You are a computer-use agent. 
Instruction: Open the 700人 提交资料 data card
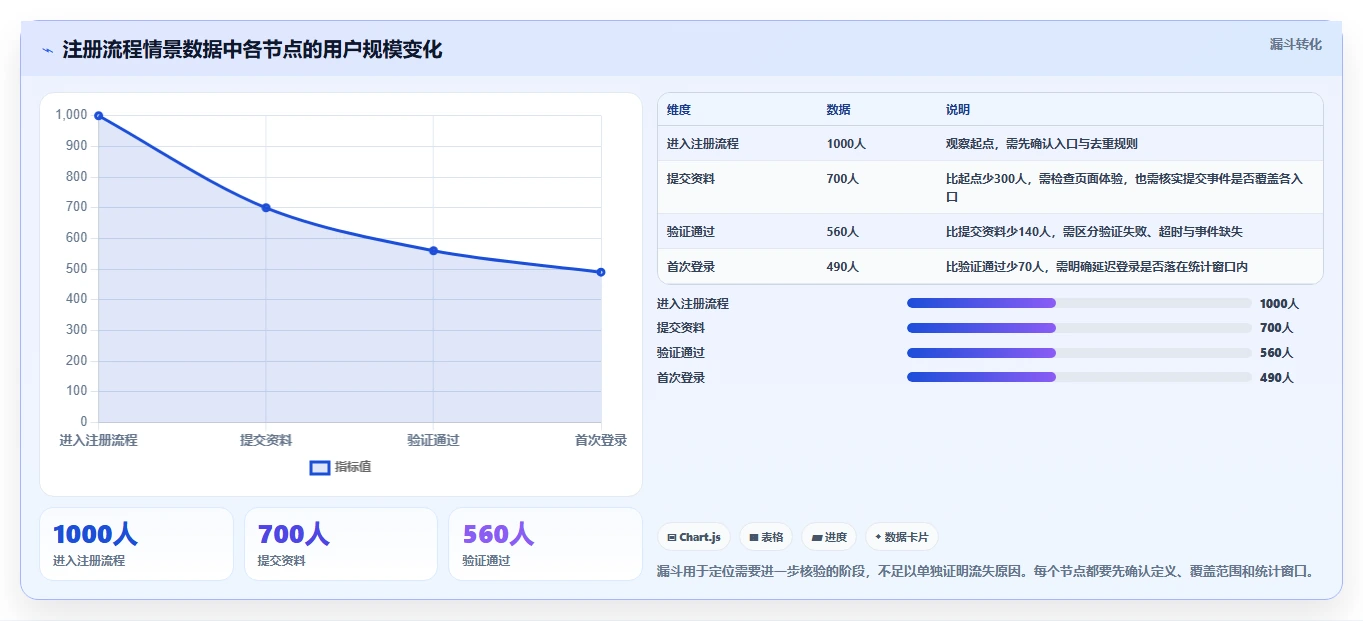[x=341, y=544]
